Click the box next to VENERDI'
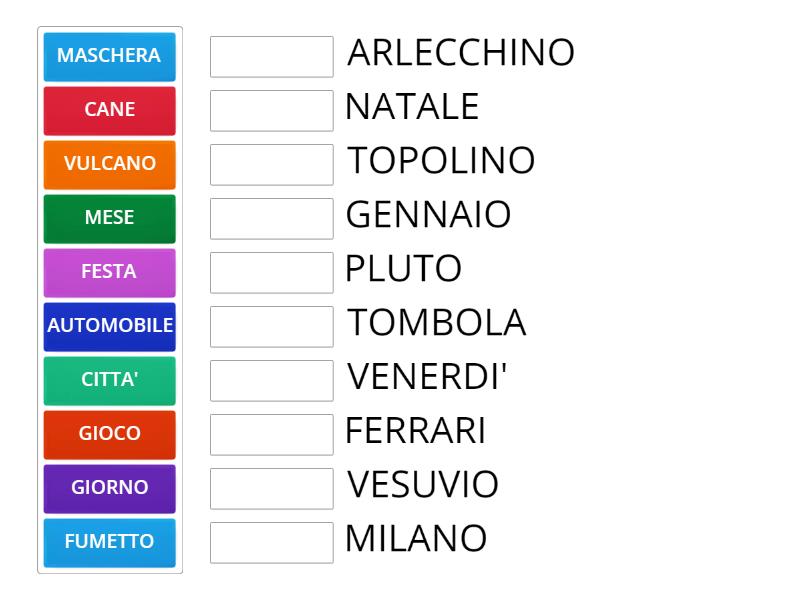 [x=271, y=380]
